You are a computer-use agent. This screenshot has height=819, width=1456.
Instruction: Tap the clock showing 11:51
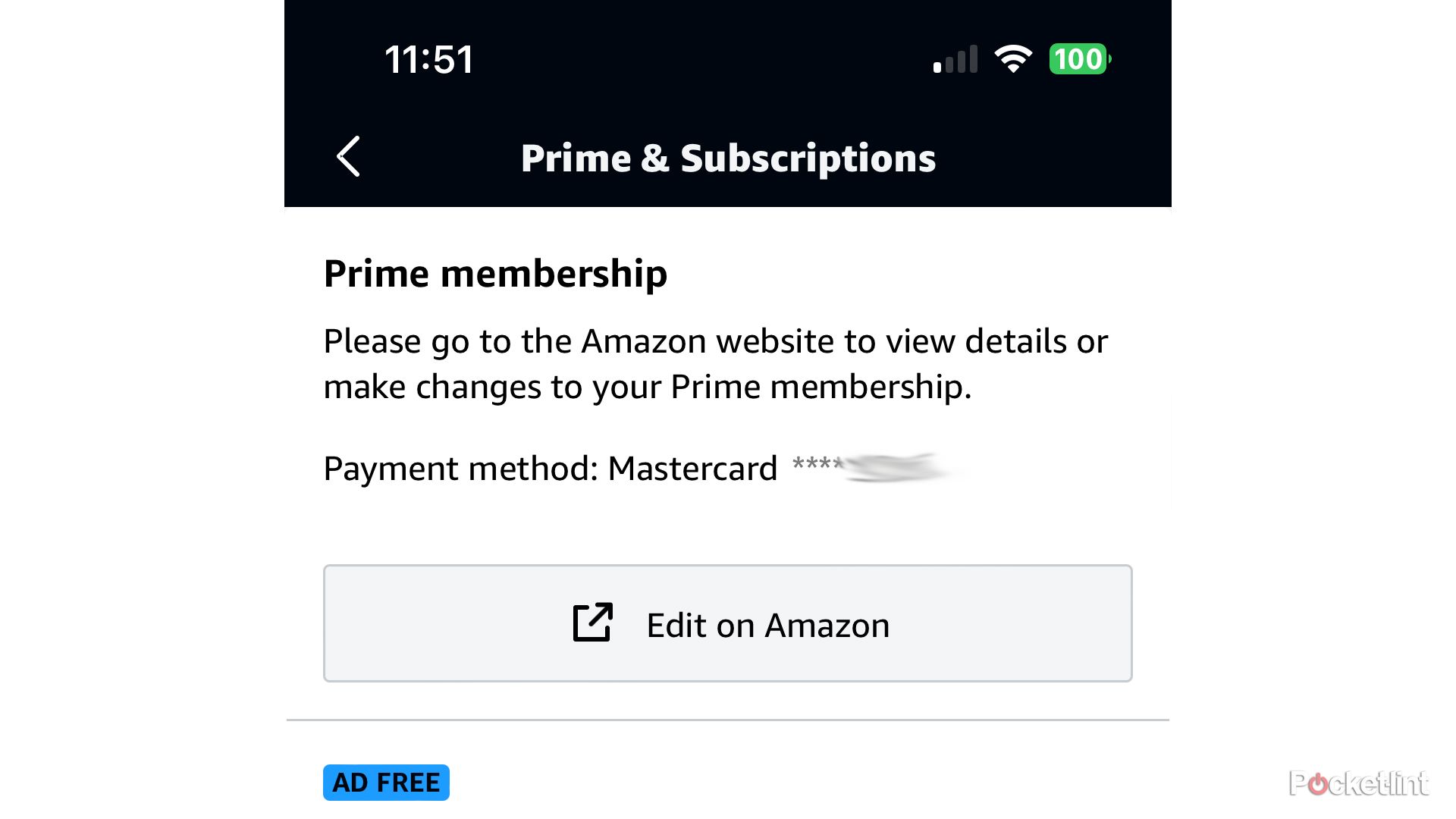click(x=429, y=58)
